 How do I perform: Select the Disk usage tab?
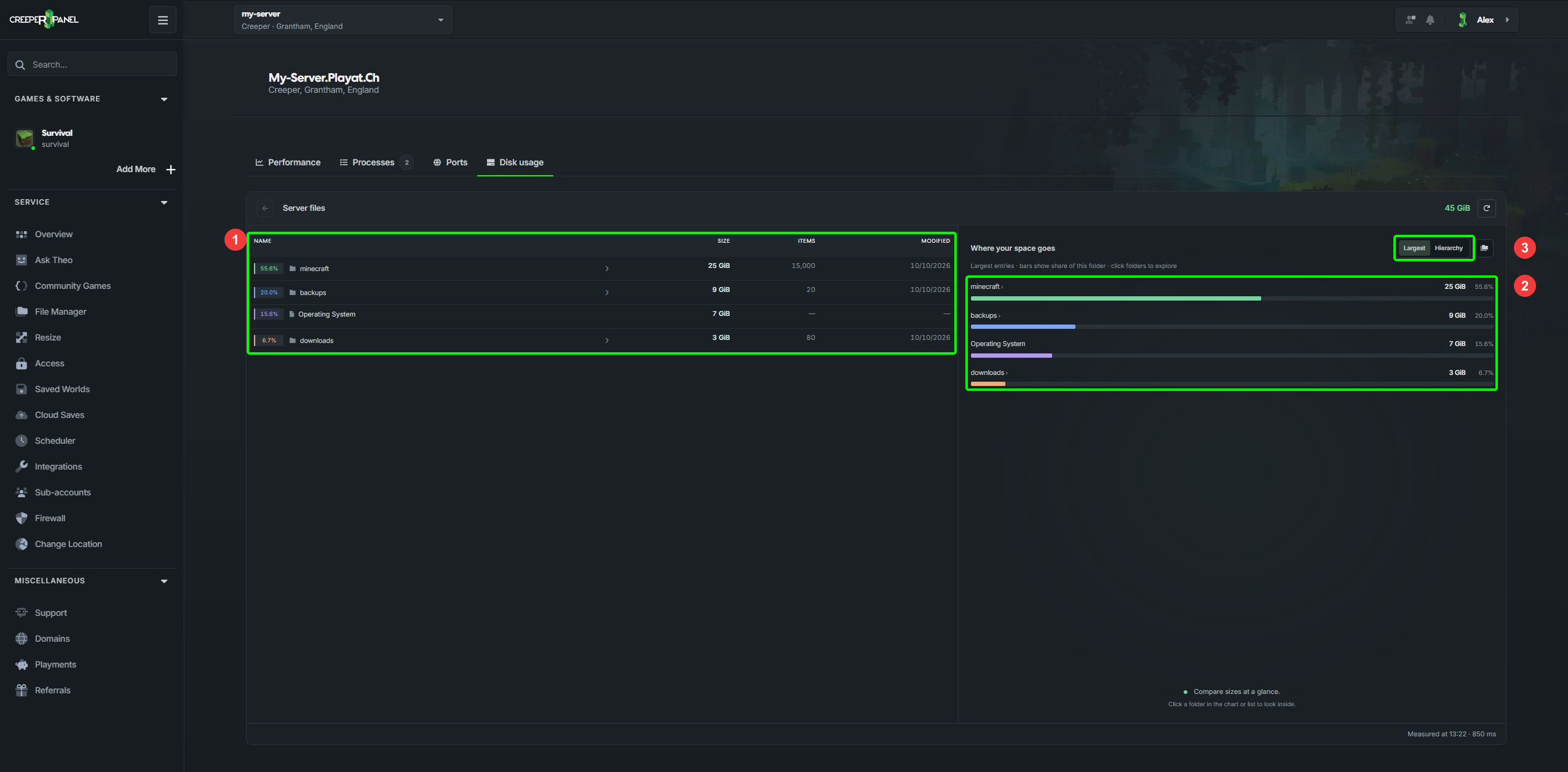click(515, 162)
